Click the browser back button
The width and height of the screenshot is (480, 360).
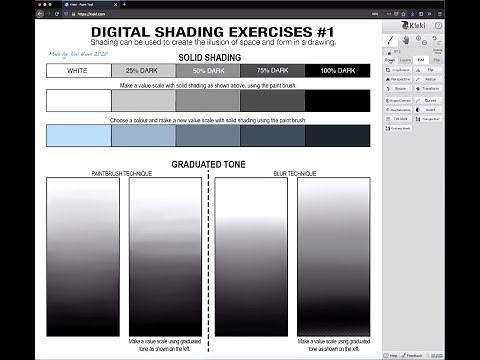coord(40,14)
